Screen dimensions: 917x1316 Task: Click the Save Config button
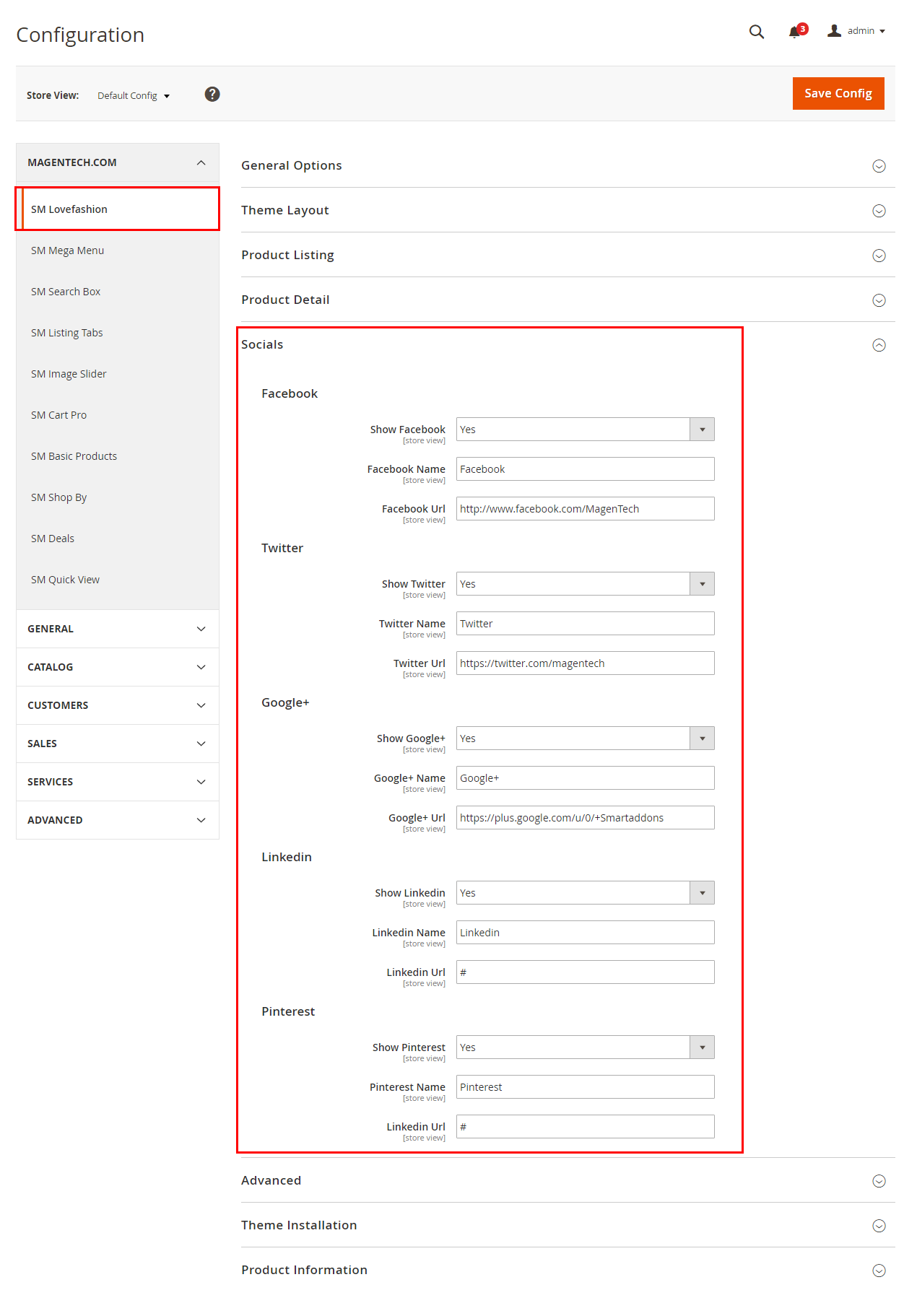838,93
